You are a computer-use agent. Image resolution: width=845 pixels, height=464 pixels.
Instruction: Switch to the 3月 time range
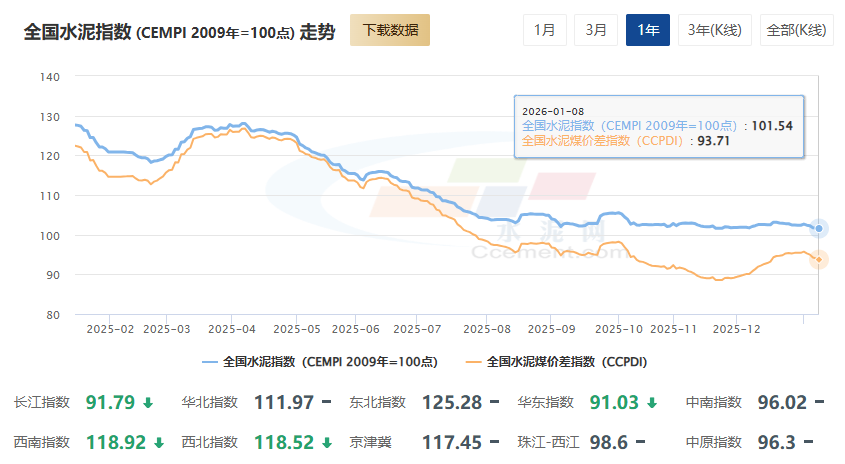[596, 30]
